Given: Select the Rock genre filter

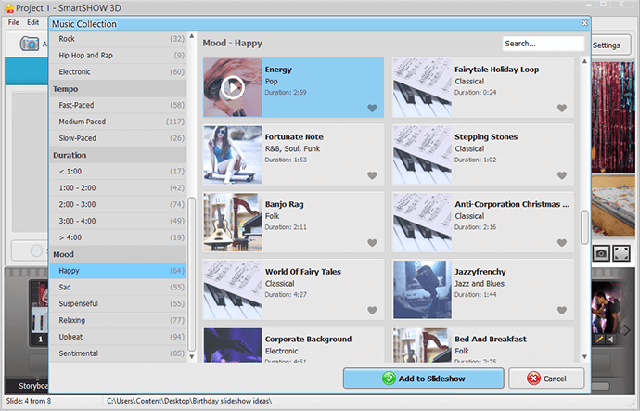Looking at the screenshot, I should pos(118,39).
